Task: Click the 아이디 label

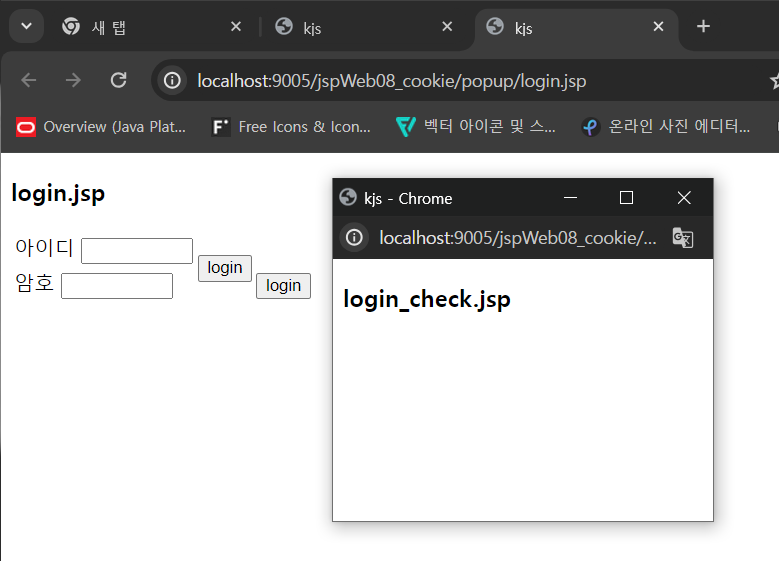Action: tap(44, 247)
